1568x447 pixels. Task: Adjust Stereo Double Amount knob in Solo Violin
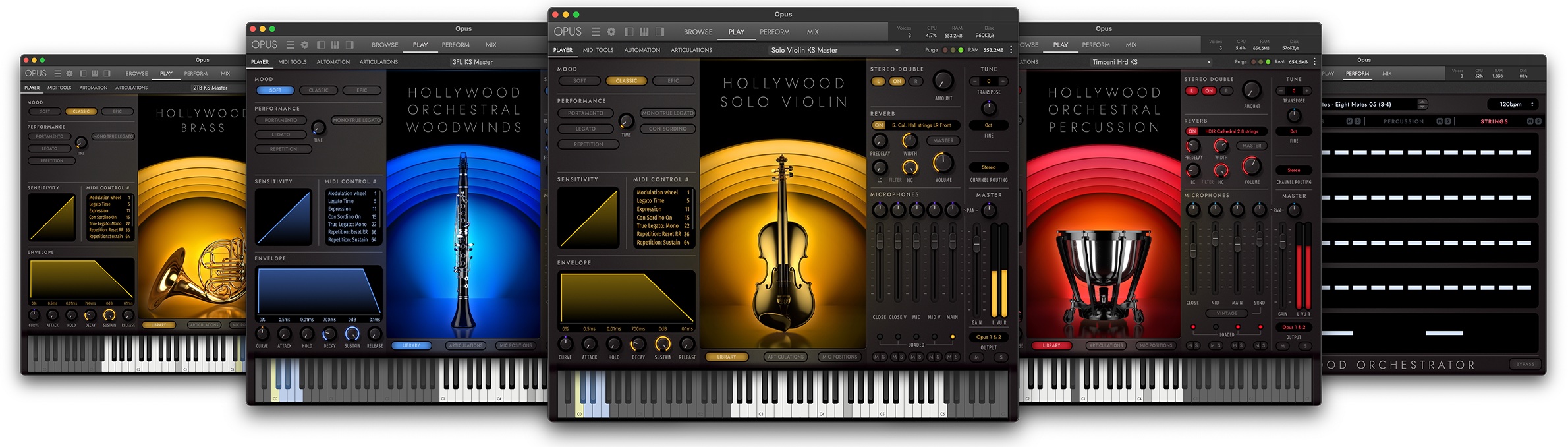943,81
